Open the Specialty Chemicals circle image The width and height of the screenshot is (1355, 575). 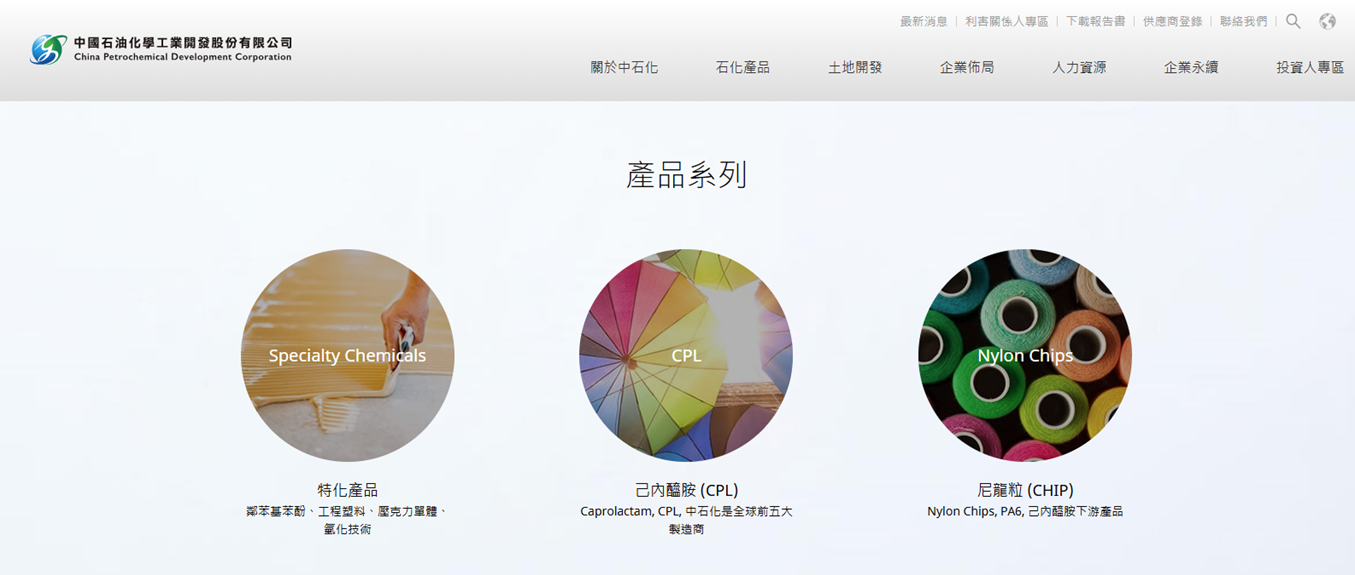pos(348,355)
